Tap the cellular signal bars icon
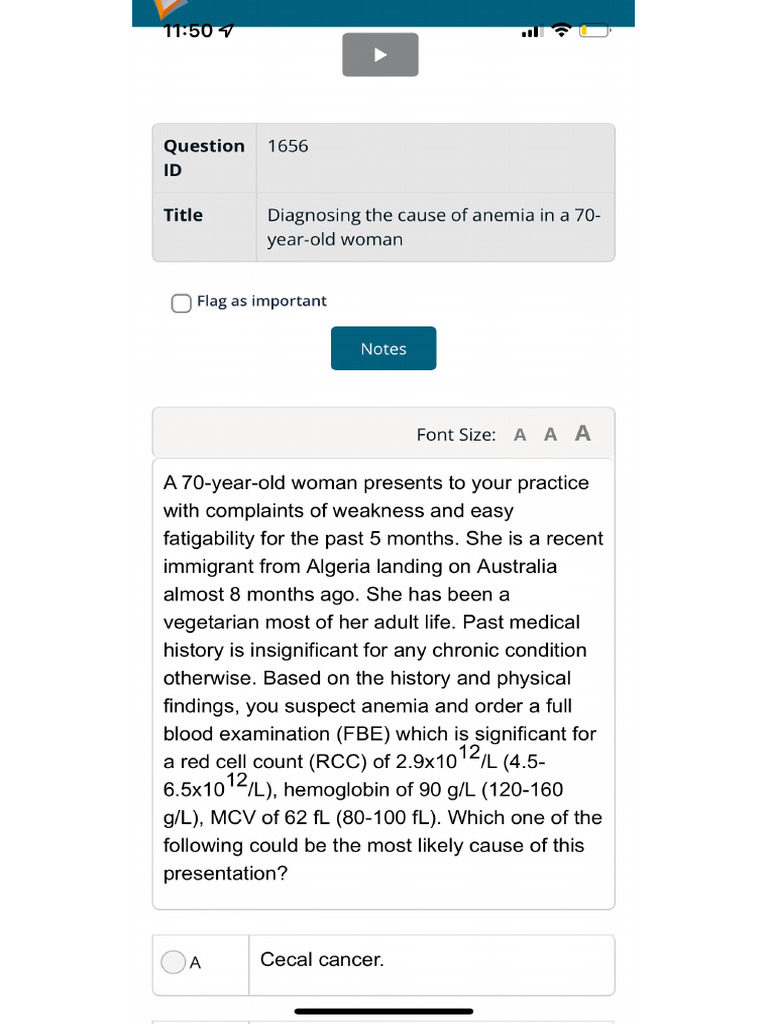The height and width of the screenshot is (1024, 768). tap(532, 32)
